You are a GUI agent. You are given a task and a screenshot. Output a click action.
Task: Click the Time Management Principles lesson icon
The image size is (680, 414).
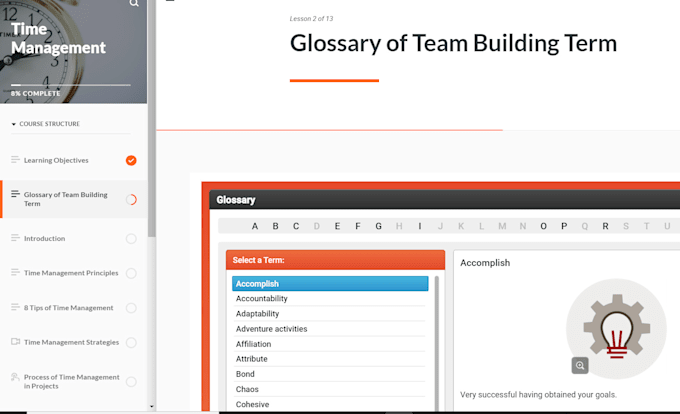tap(15, 272)
